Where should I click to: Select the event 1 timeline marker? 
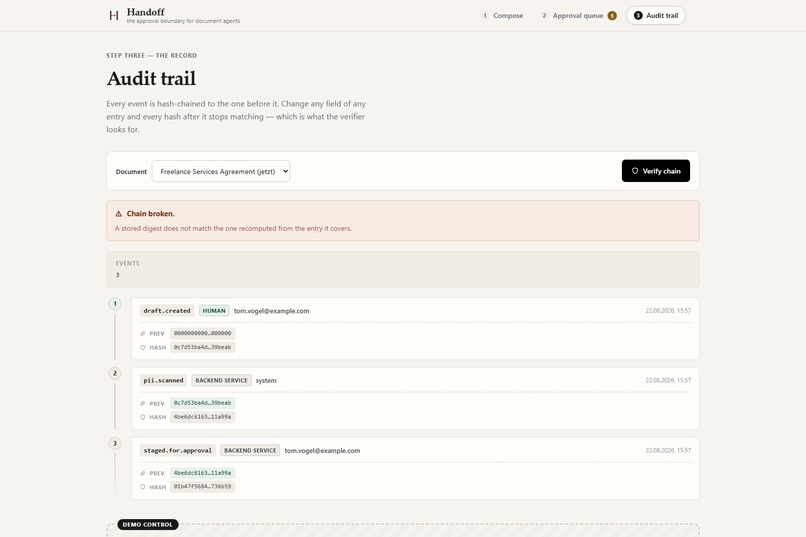115,304
